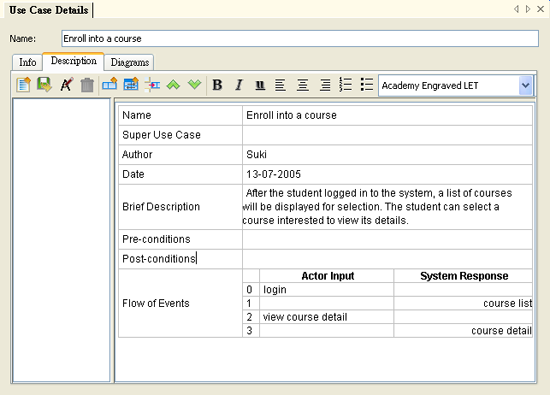550x395 pixels.
Task: Toggle underline formatting
Action: pyautogui.click(x=260, y=85)
